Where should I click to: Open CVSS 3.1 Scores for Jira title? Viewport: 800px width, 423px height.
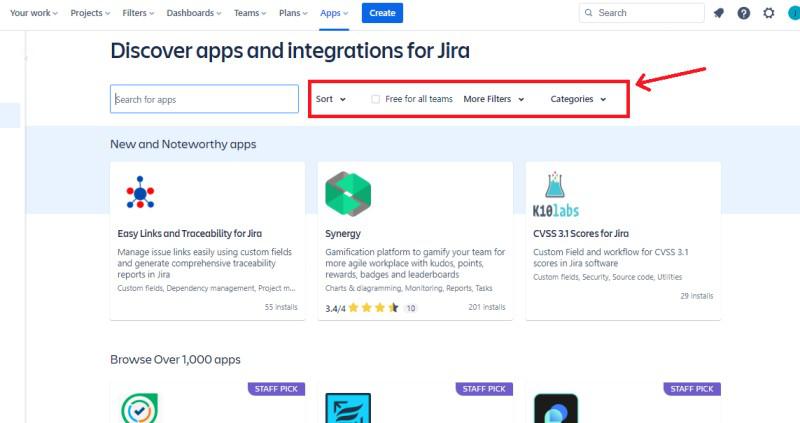[x=581, y=233]
